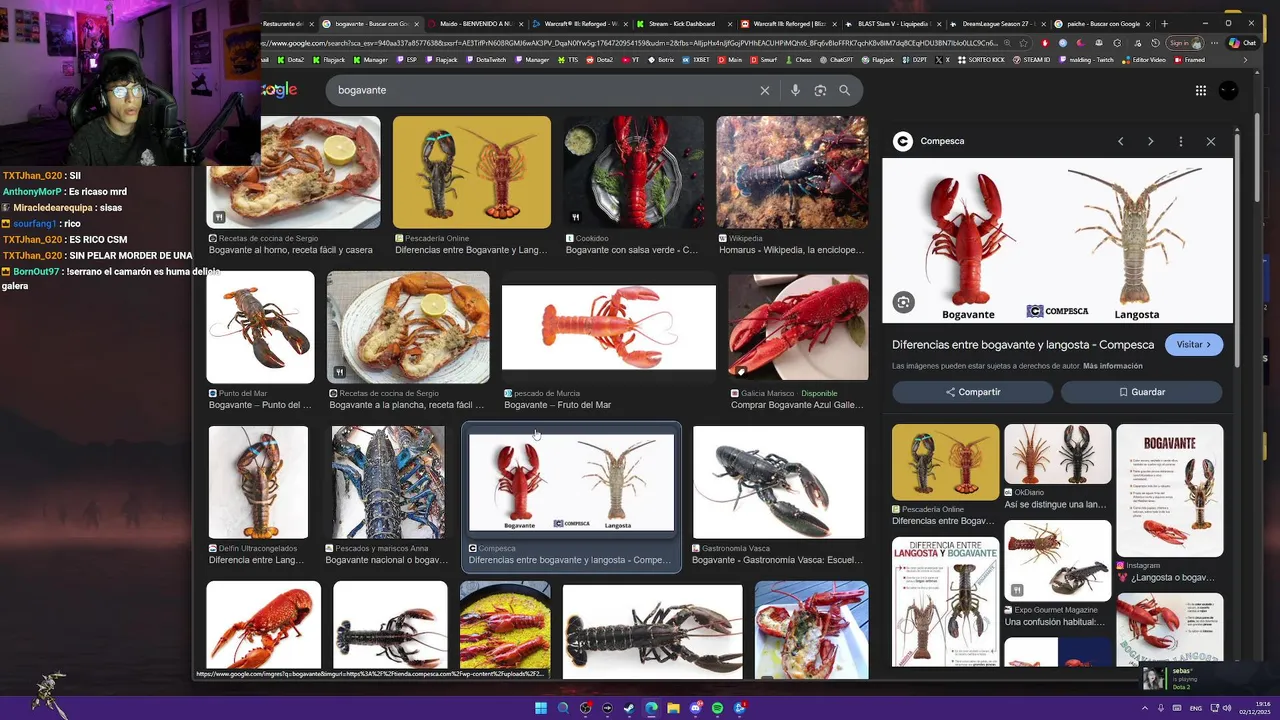
Task: Open related Expo Gourmet Magazine image
Action: click(1057, 560)
